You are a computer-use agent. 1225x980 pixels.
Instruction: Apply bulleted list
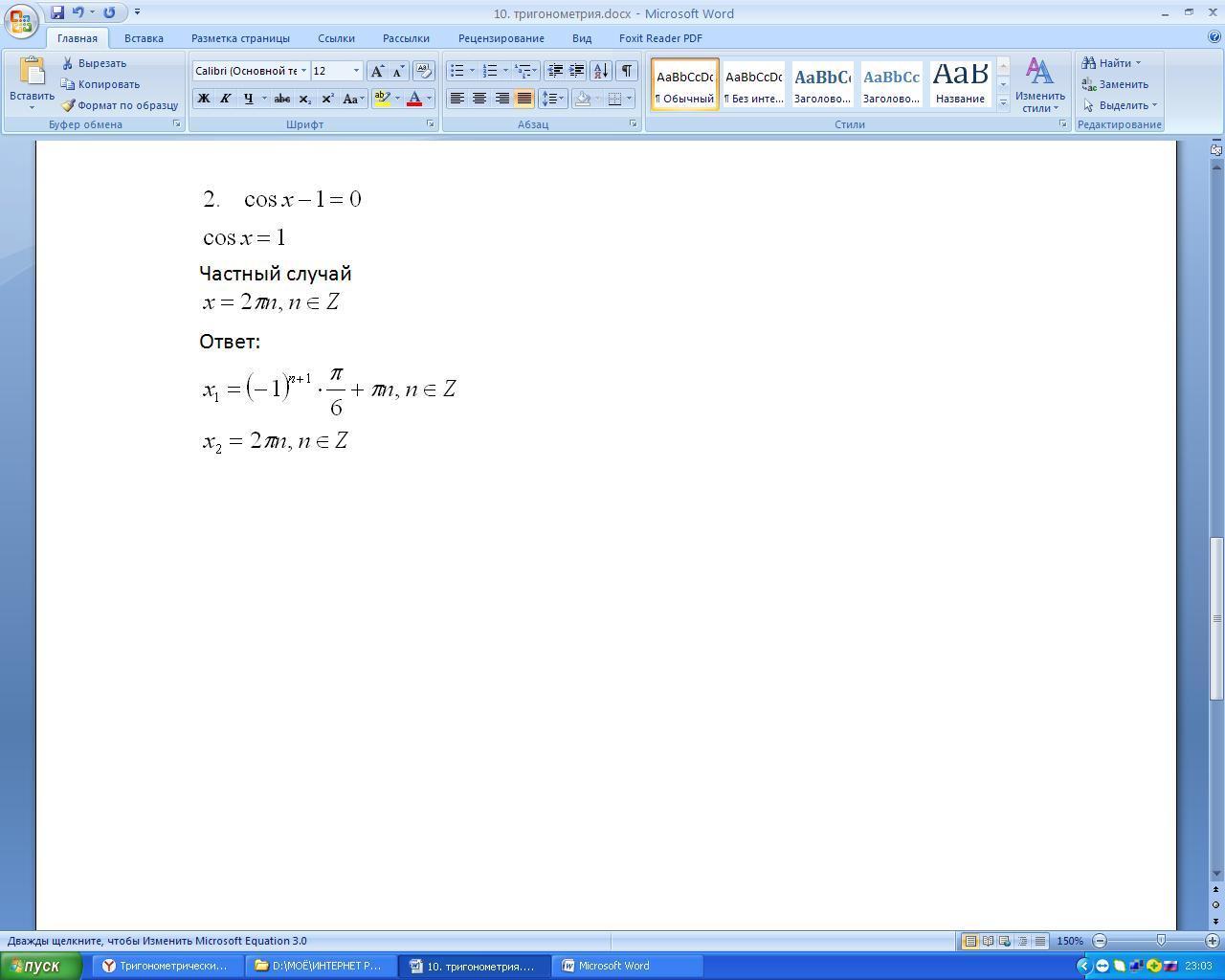(457, 71)
